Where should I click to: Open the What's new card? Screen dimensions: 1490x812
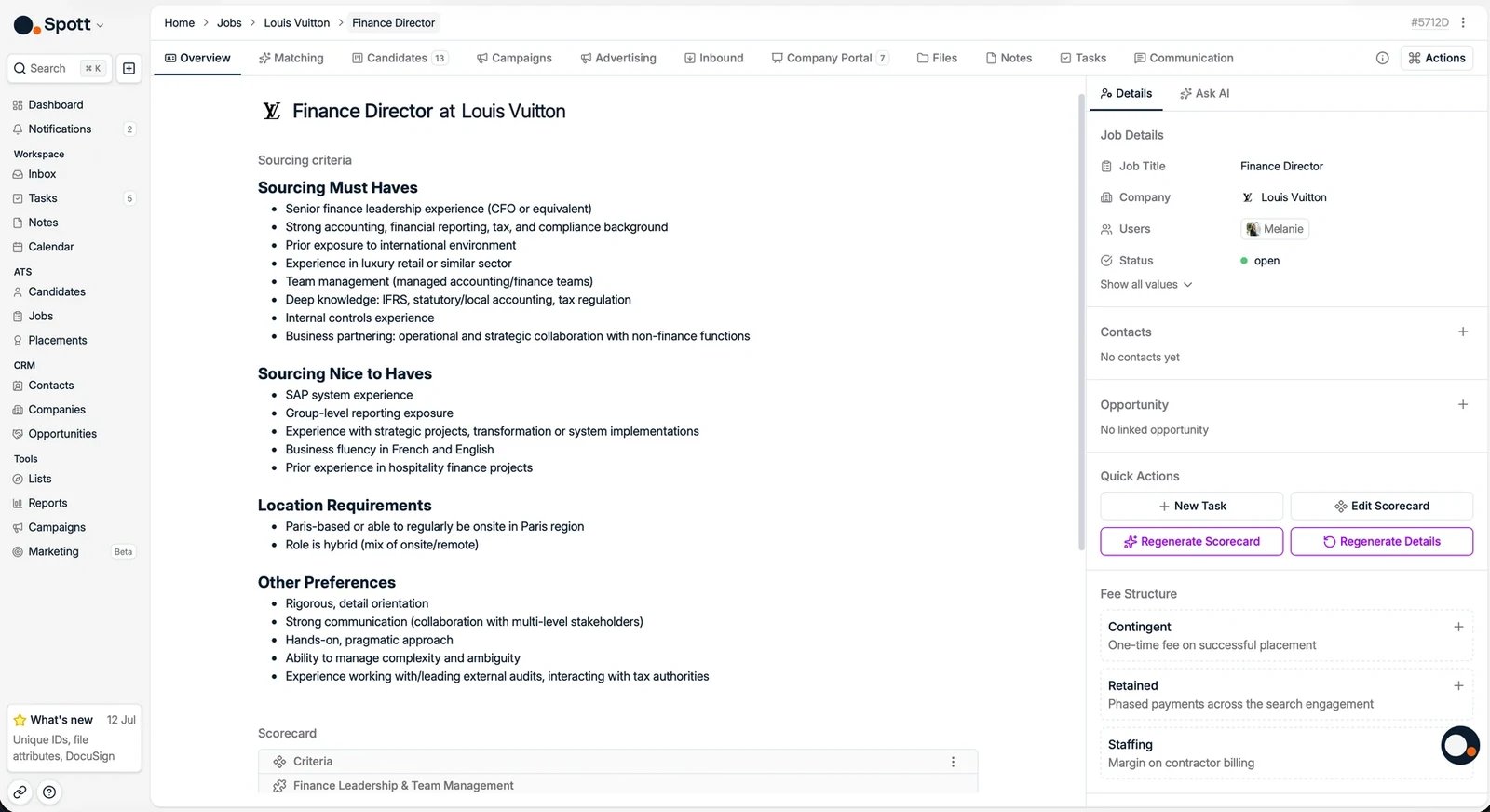point(74,738)
